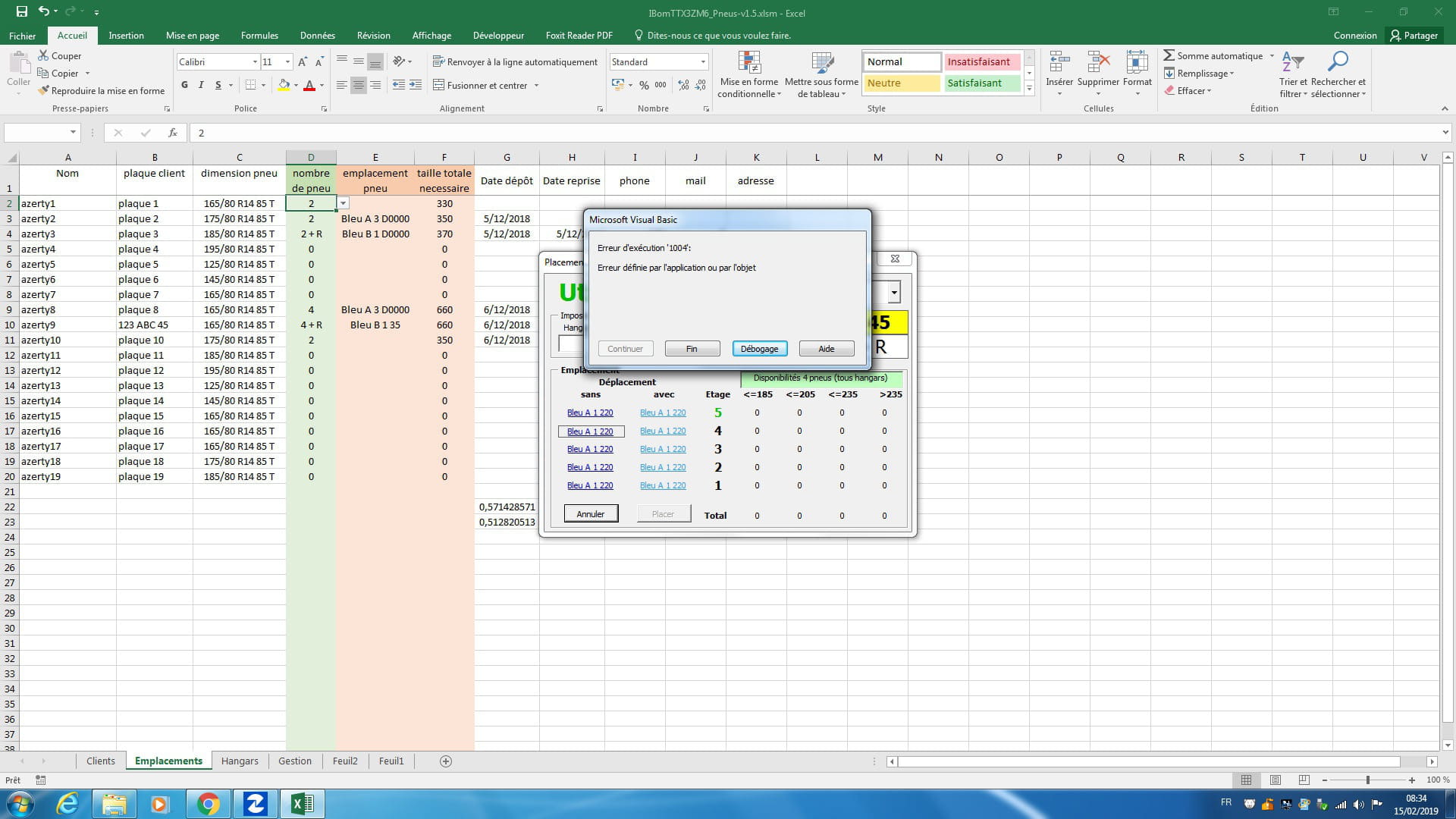Click the Somme automatique sigma icon
This screenshot has height=819, width=1456.
[x=1169, y=55]
